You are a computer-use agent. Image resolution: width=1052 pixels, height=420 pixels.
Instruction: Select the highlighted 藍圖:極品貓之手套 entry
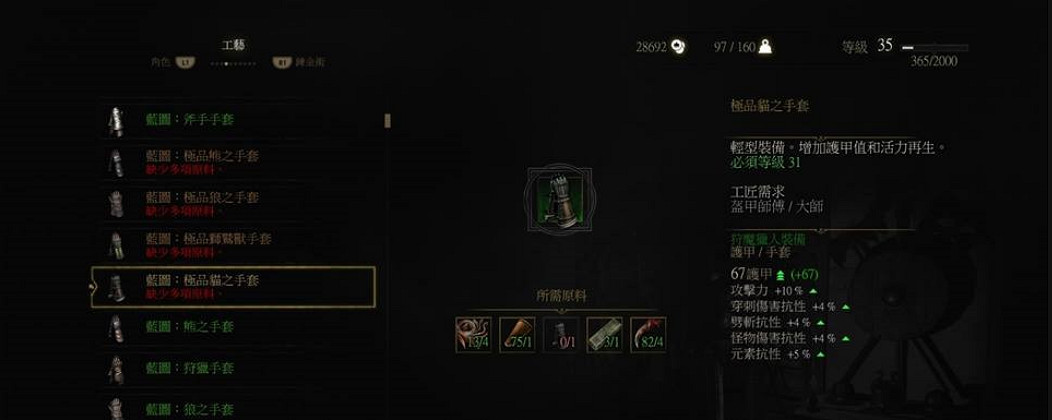click(233, 286)
